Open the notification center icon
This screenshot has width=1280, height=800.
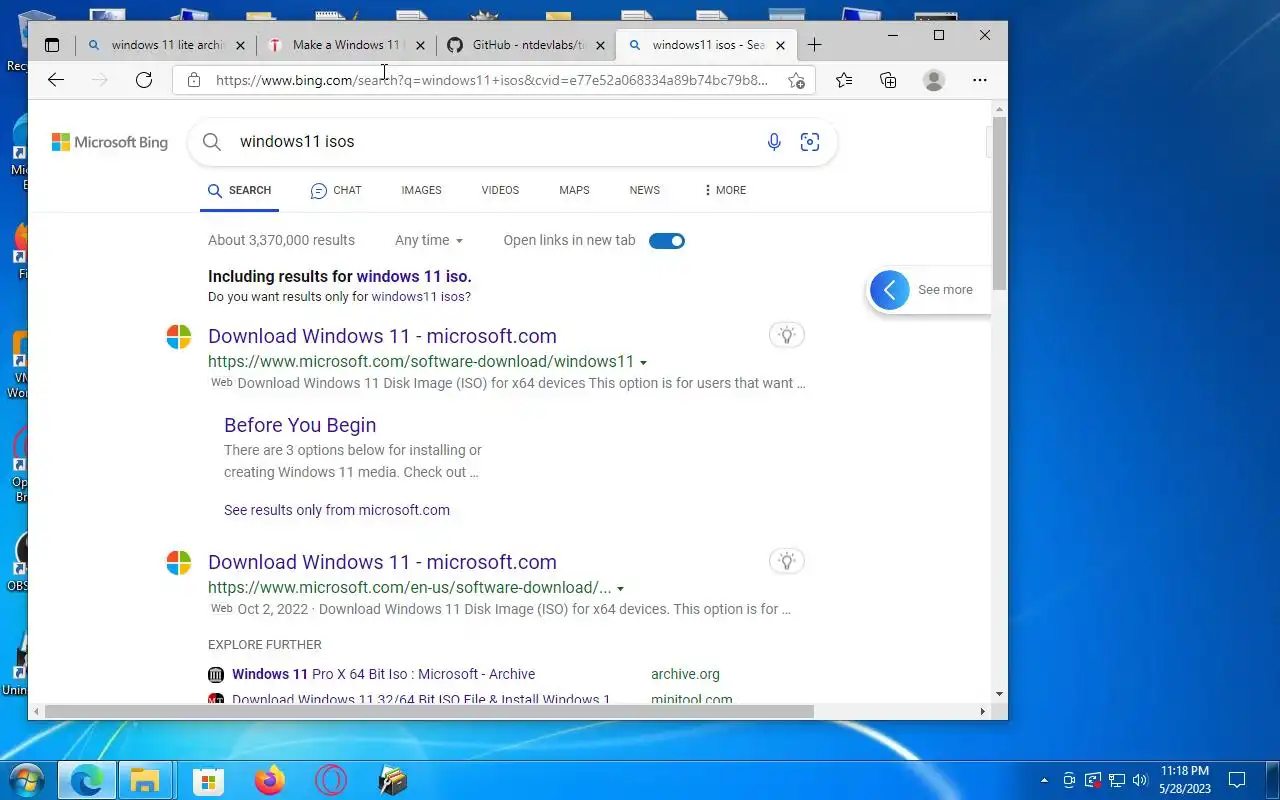pos(1237,780)
